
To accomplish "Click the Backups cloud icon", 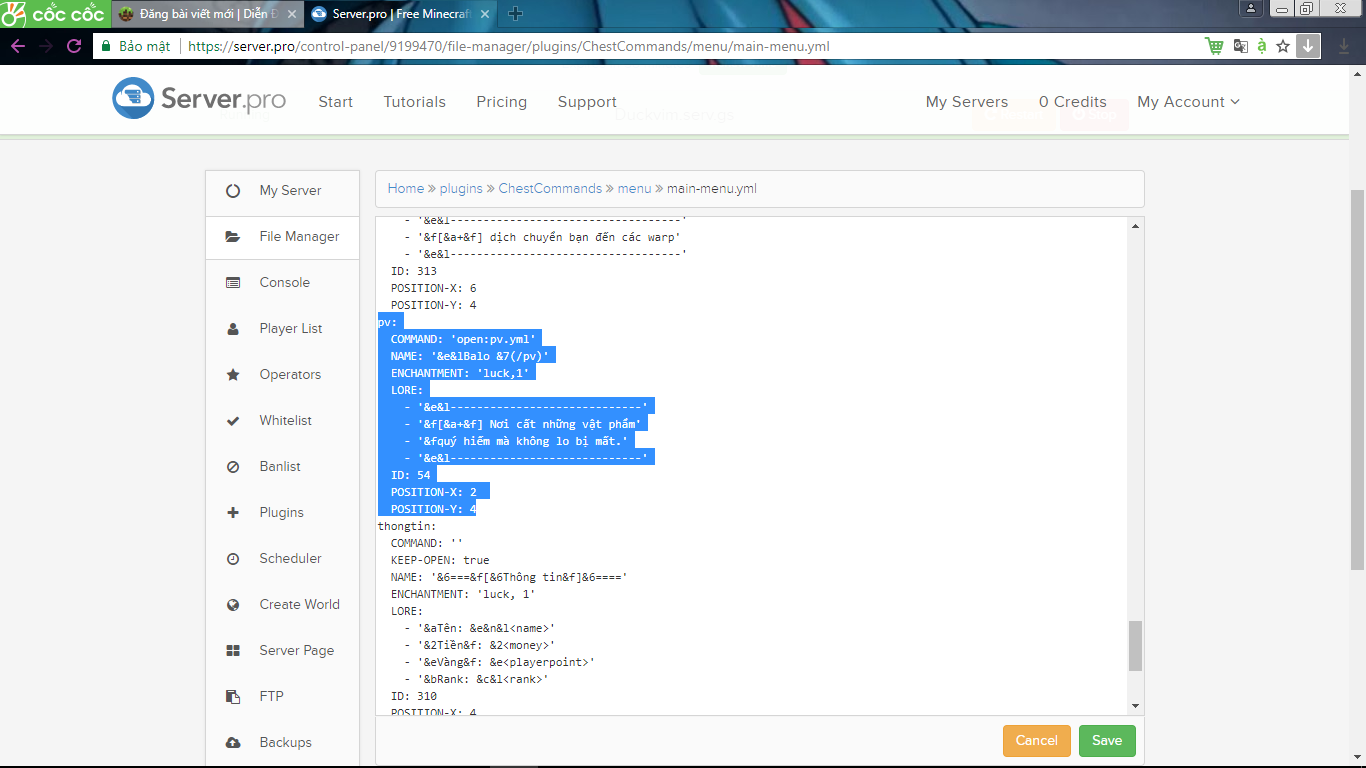I will click(x=233, y=743).
